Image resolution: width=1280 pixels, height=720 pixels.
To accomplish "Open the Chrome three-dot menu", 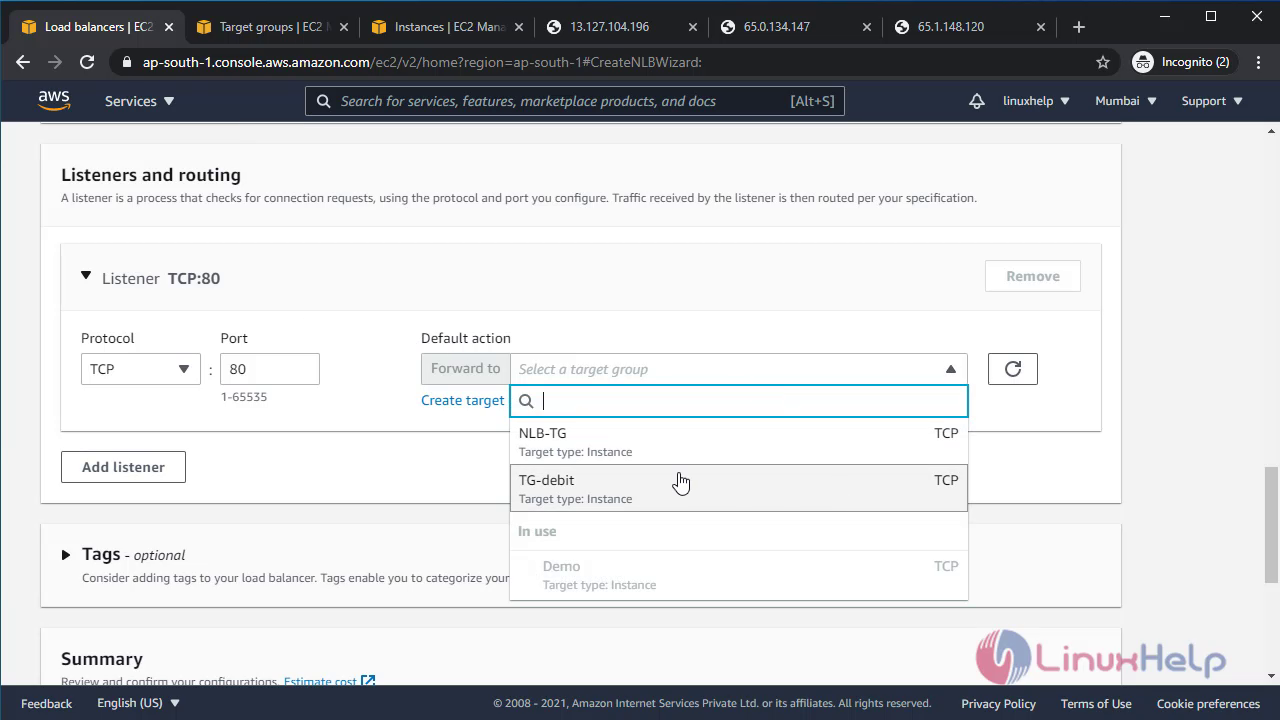I will (x=1257, y=62).
